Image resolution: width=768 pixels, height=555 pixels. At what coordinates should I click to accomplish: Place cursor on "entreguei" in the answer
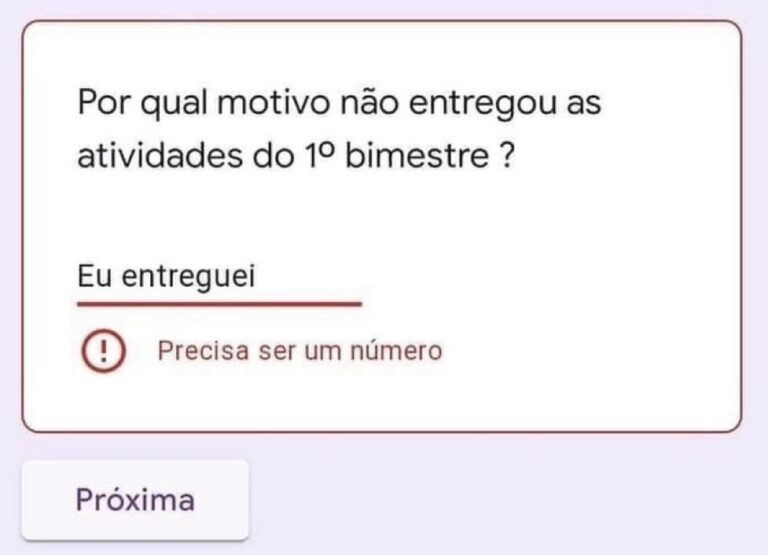coord(189,276)
